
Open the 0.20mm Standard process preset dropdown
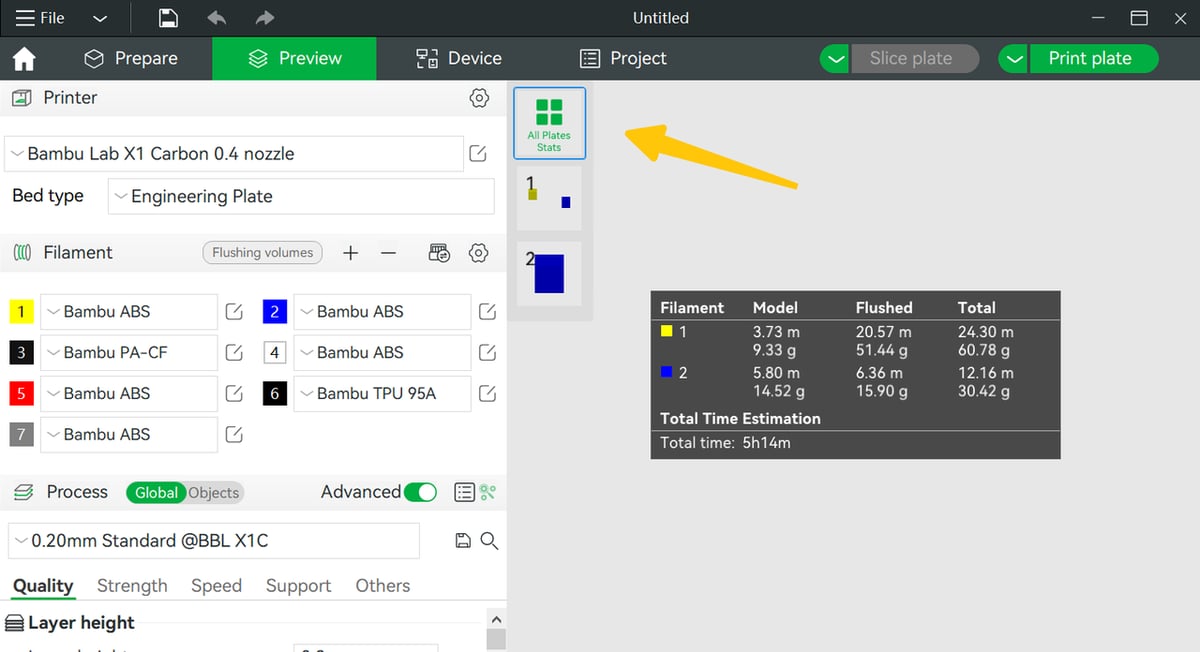point(213,541)
